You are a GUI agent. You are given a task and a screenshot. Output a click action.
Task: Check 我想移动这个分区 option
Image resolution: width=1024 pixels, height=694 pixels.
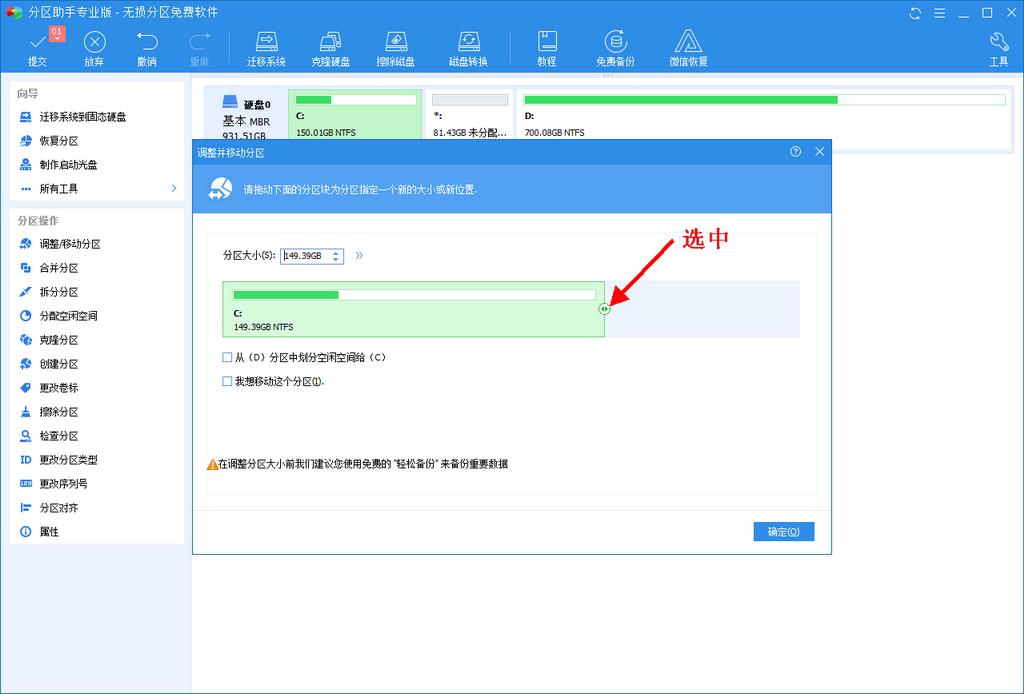225,380
